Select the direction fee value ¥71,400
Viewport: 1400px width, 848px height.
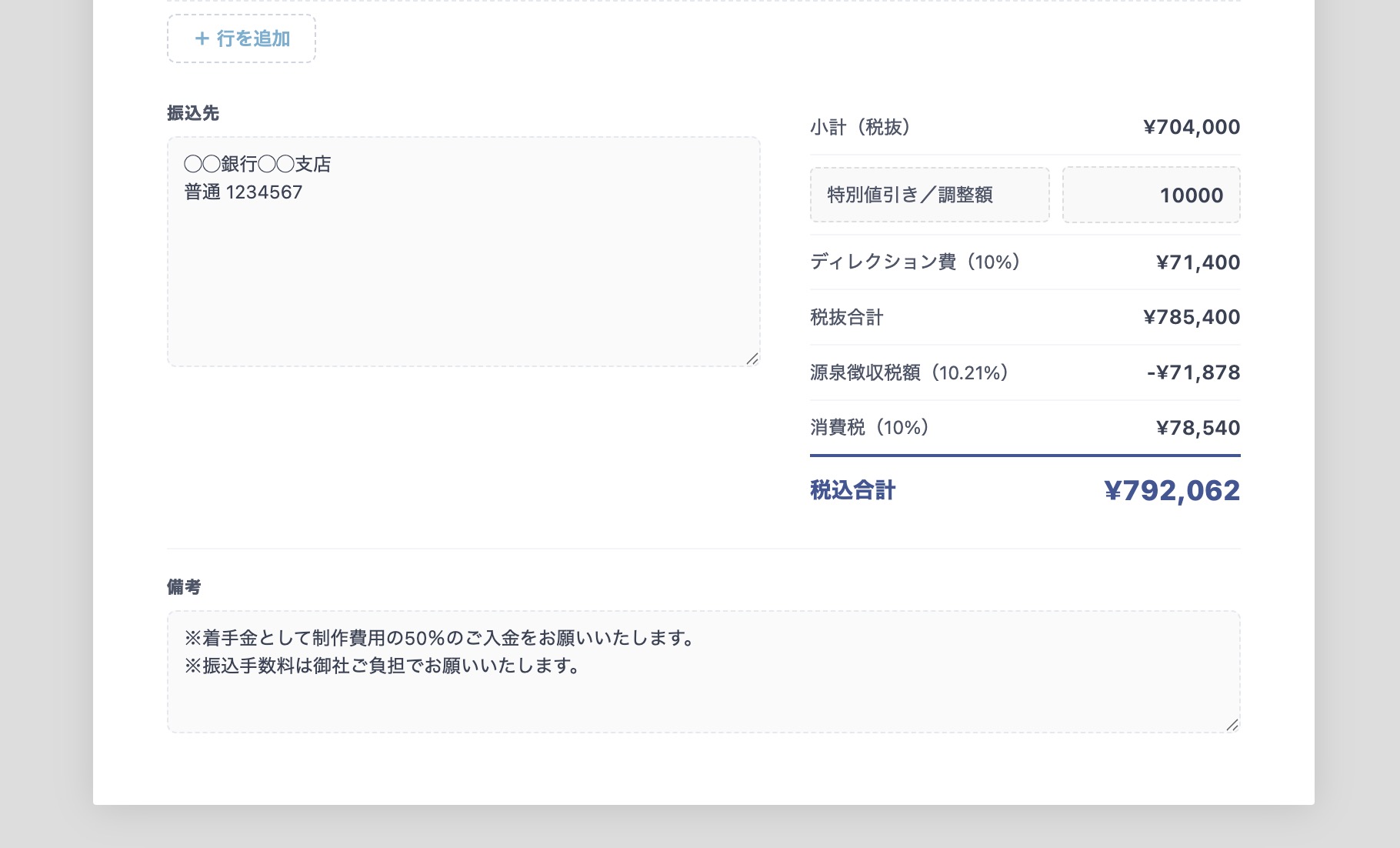coord(1198,262)
